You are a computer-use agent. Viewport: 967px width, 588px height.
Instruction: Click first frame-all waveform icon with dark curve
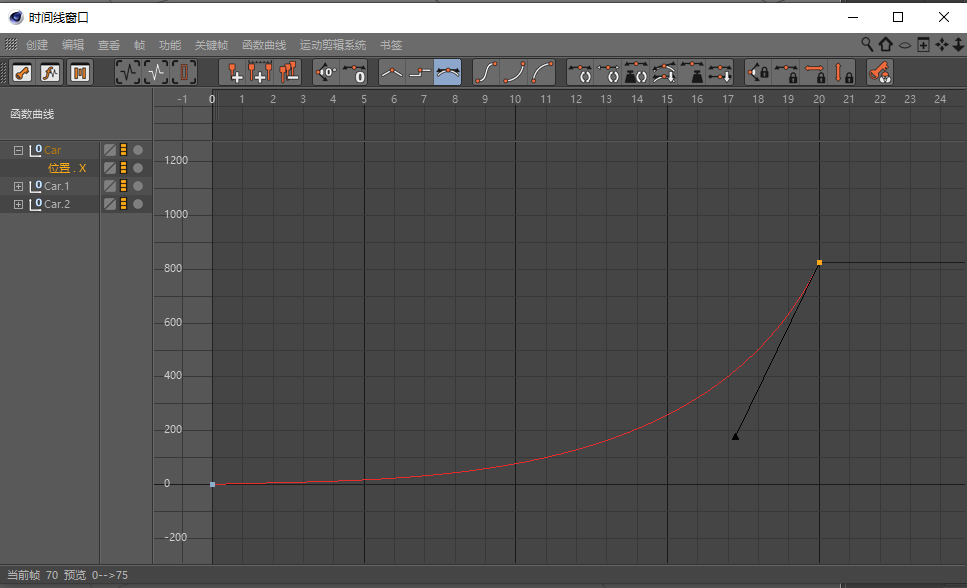pos(128,73)
